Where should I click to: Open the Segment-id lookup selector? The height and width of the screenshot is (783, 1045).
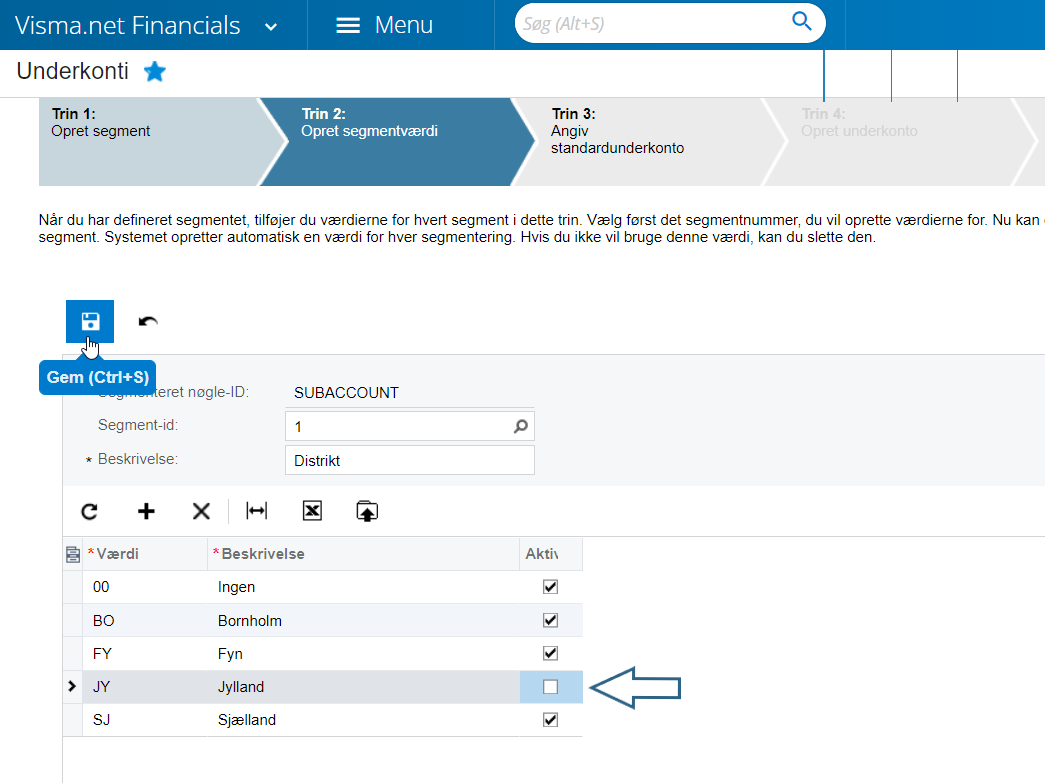click(x=520, y=427)
